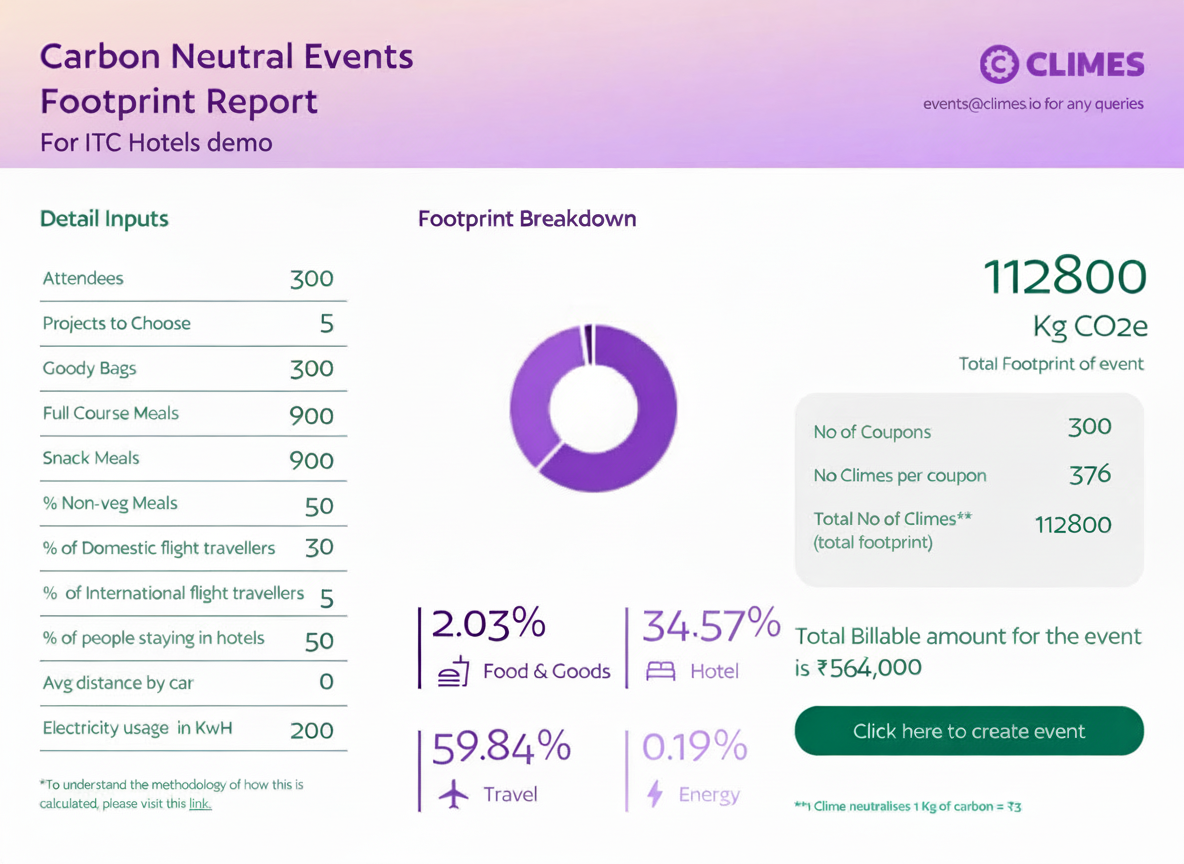The width and height of the screenshot is (1184, 864).
Task: Click the '% Non-veg Meals' label
Action: (109, 503)
